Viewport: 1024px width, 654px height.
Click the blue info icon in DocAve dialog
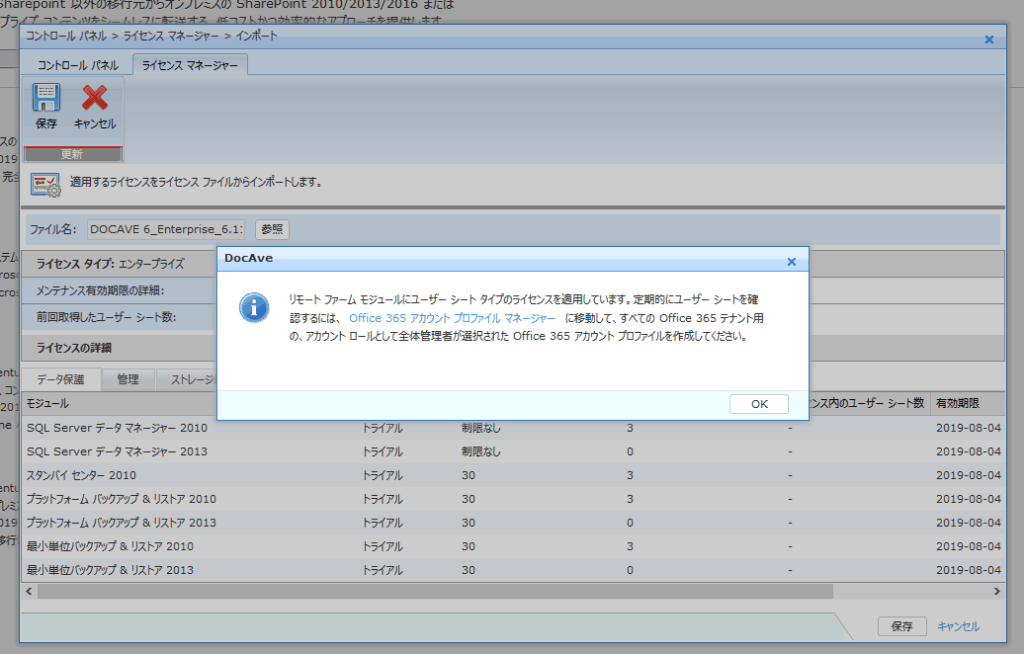click(x=254, y=307)
